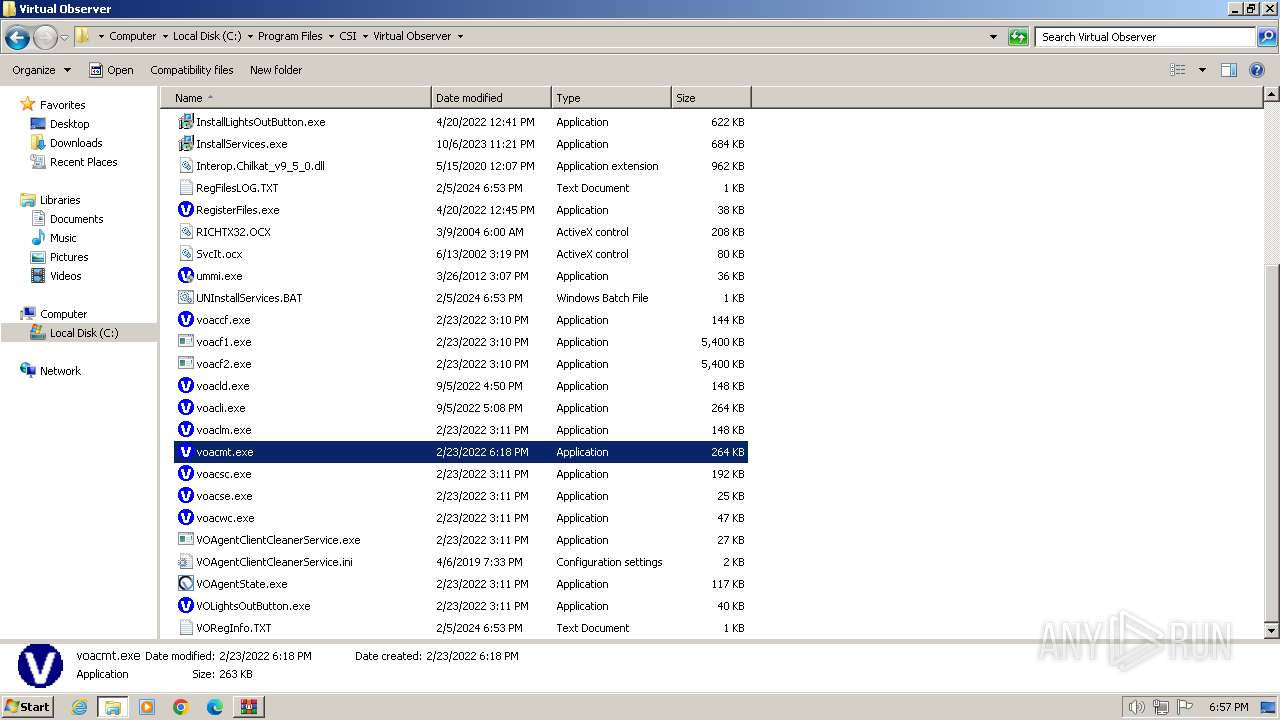Click the voacf1.exe icon
This screenshot has height=720, width=1280.
coord(185,342)
